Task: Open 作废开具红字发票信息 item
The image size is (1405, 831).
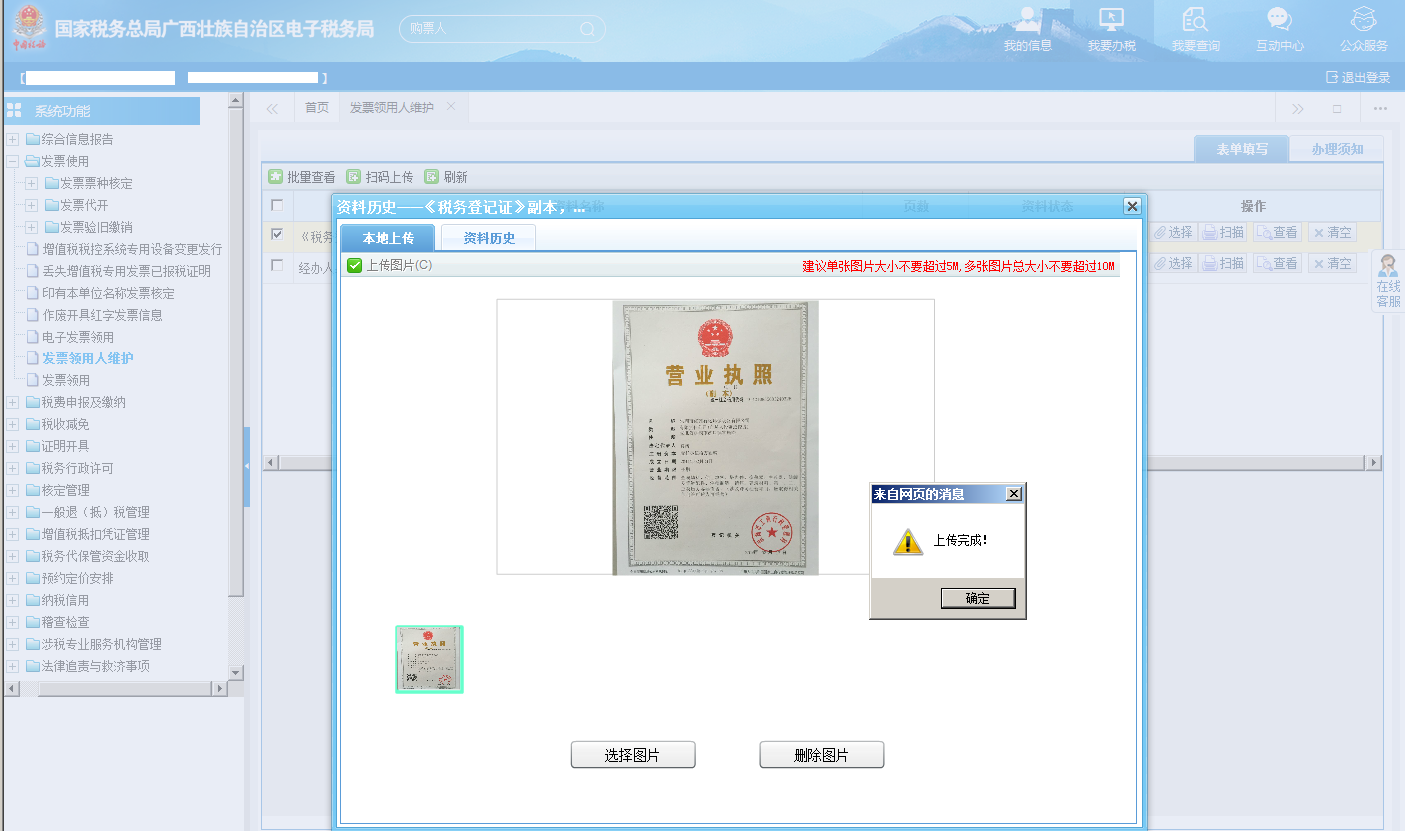Action: click(x=102, y=315)
